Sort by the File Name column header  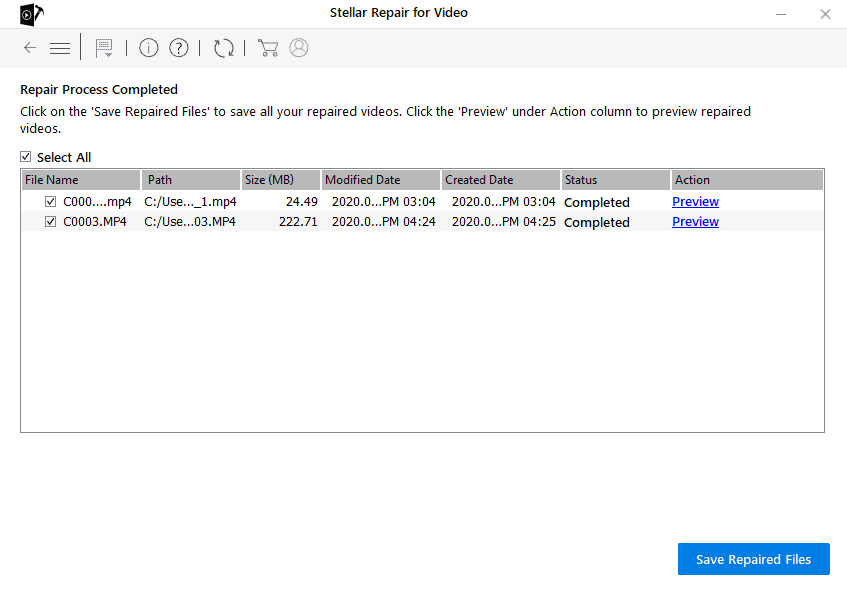tap(80, 180)
